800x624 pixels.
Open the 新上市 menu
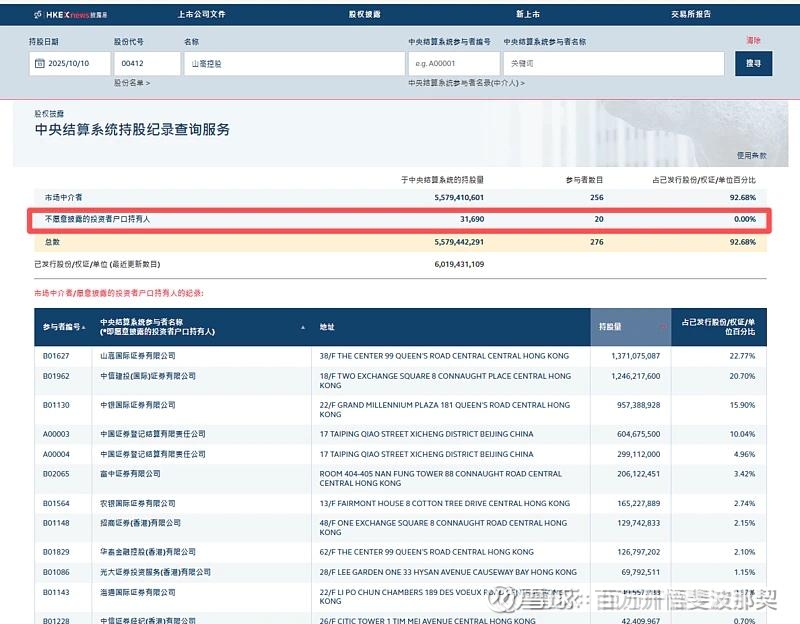point(528,14)
